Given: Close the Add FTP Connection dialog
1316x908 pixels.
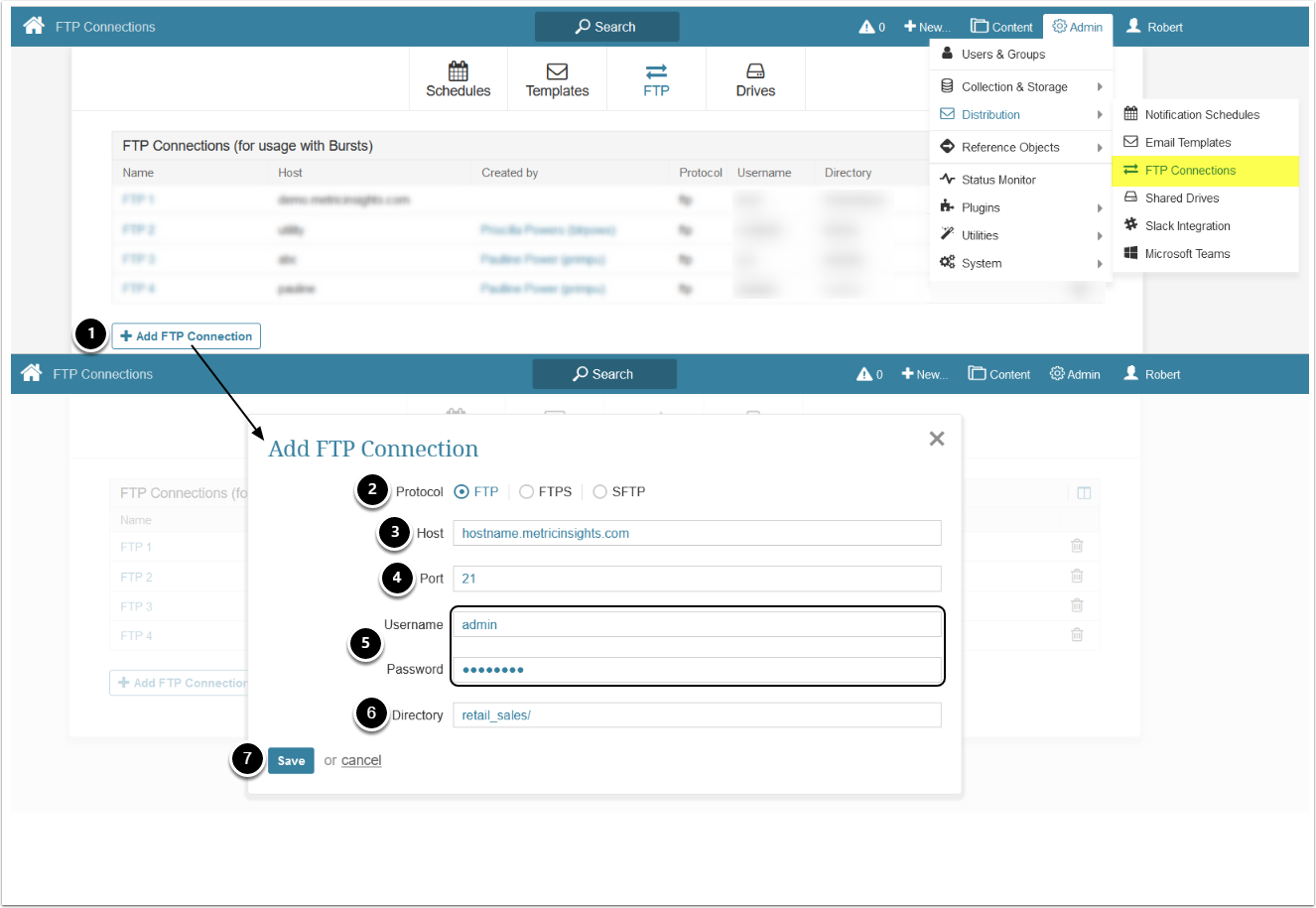Looking at the screenshot, I should tap(936, 439).
